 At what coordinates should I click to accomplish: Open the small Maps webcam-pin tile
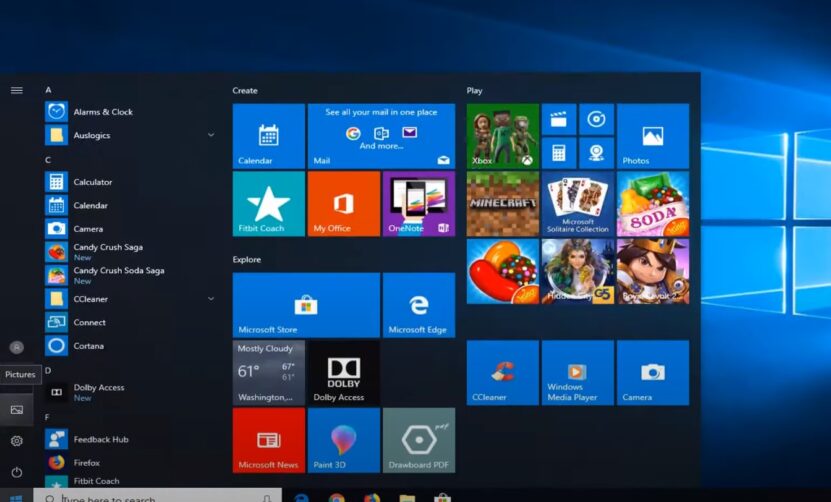[597, 153]
